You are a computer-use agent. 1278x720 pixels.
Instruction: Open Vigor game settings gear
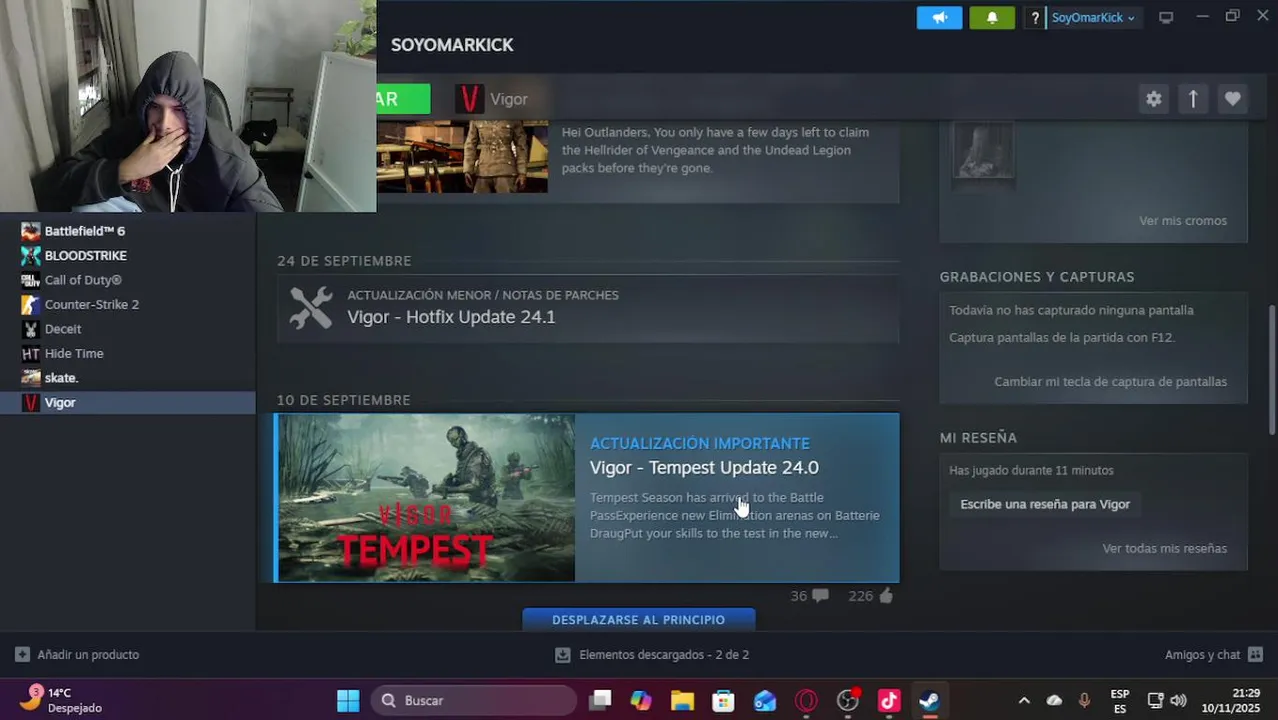point(1154,99)
